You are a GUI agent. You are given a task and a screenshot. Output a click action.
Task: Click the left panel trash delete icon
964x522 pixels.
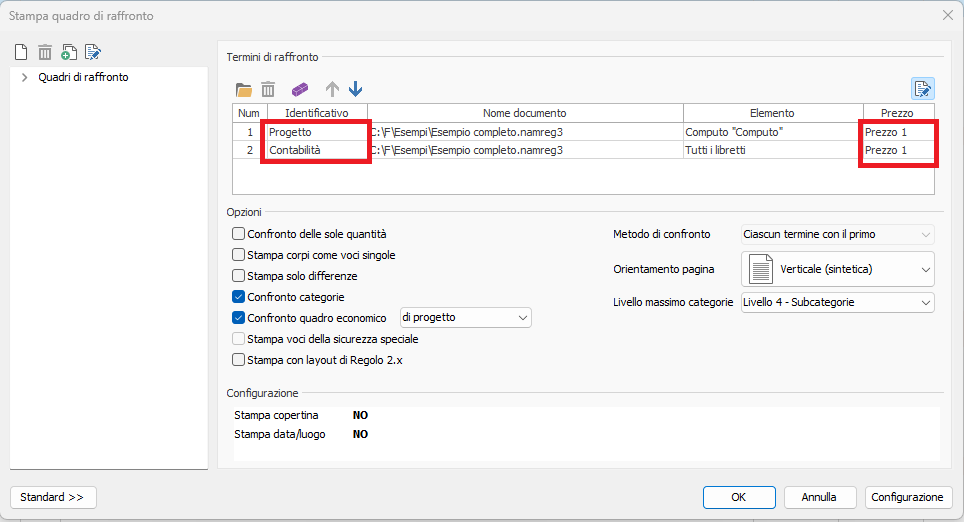[x=45, y=52]
